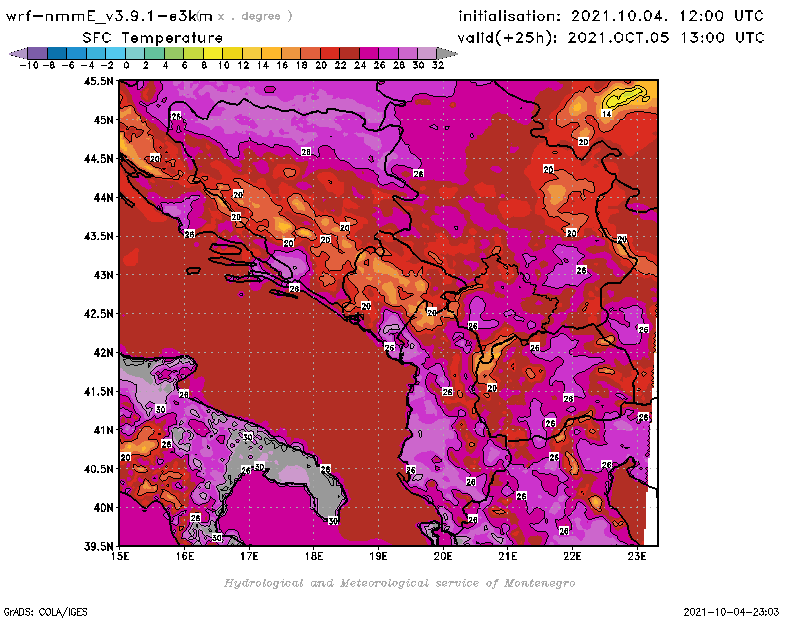Click the 18–20 red-orange legend swatch
The image size is (800, 618).
[x=310, y=53]
